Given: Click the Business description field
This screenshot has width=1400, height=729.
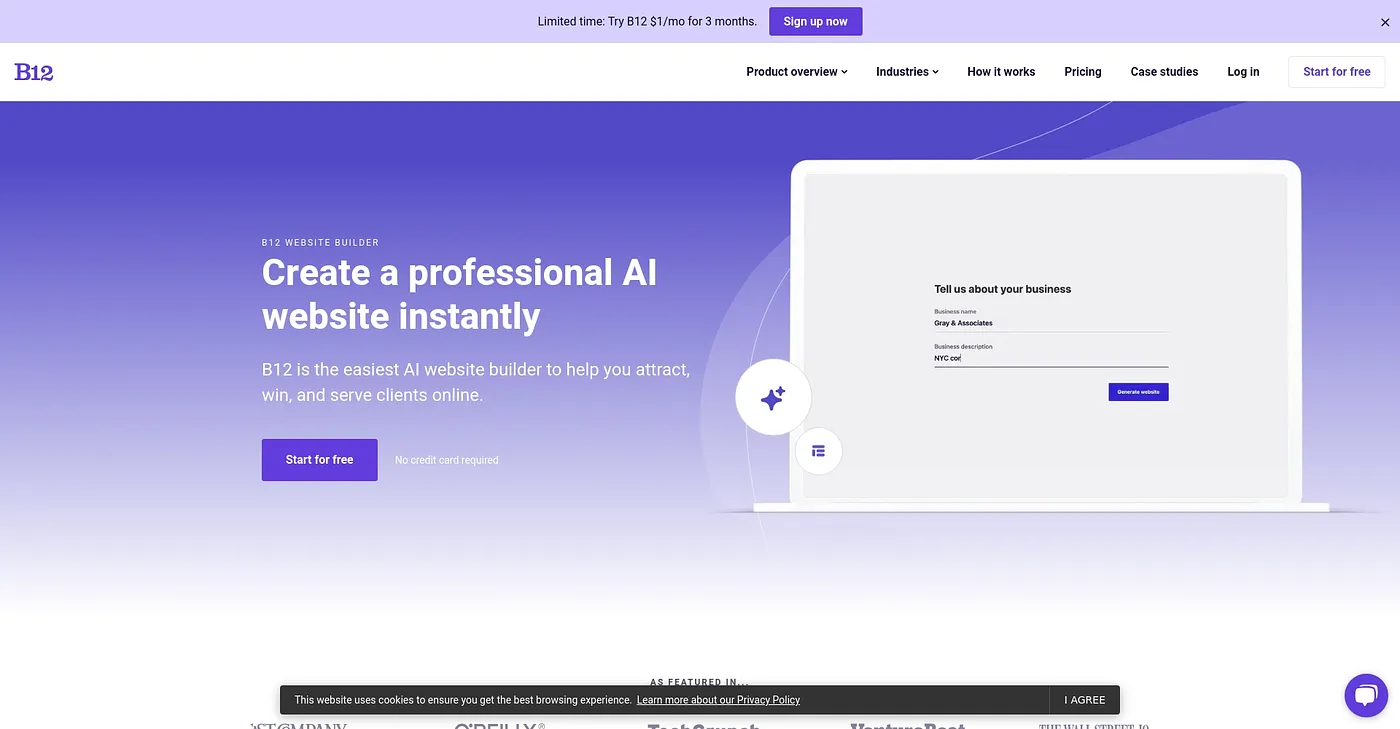Looking at the screenshot, I should click(x=1051, y=358).
